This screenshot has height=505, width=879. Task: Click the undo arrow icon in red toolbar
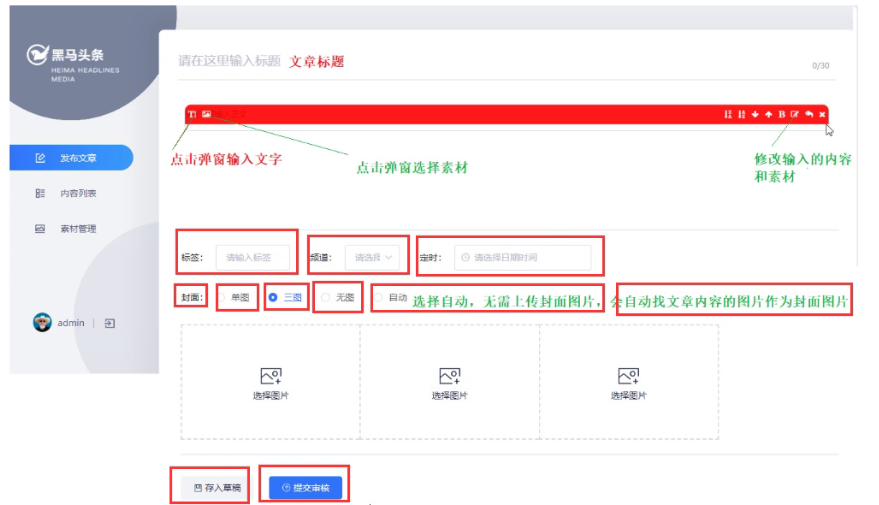[809, 114]
